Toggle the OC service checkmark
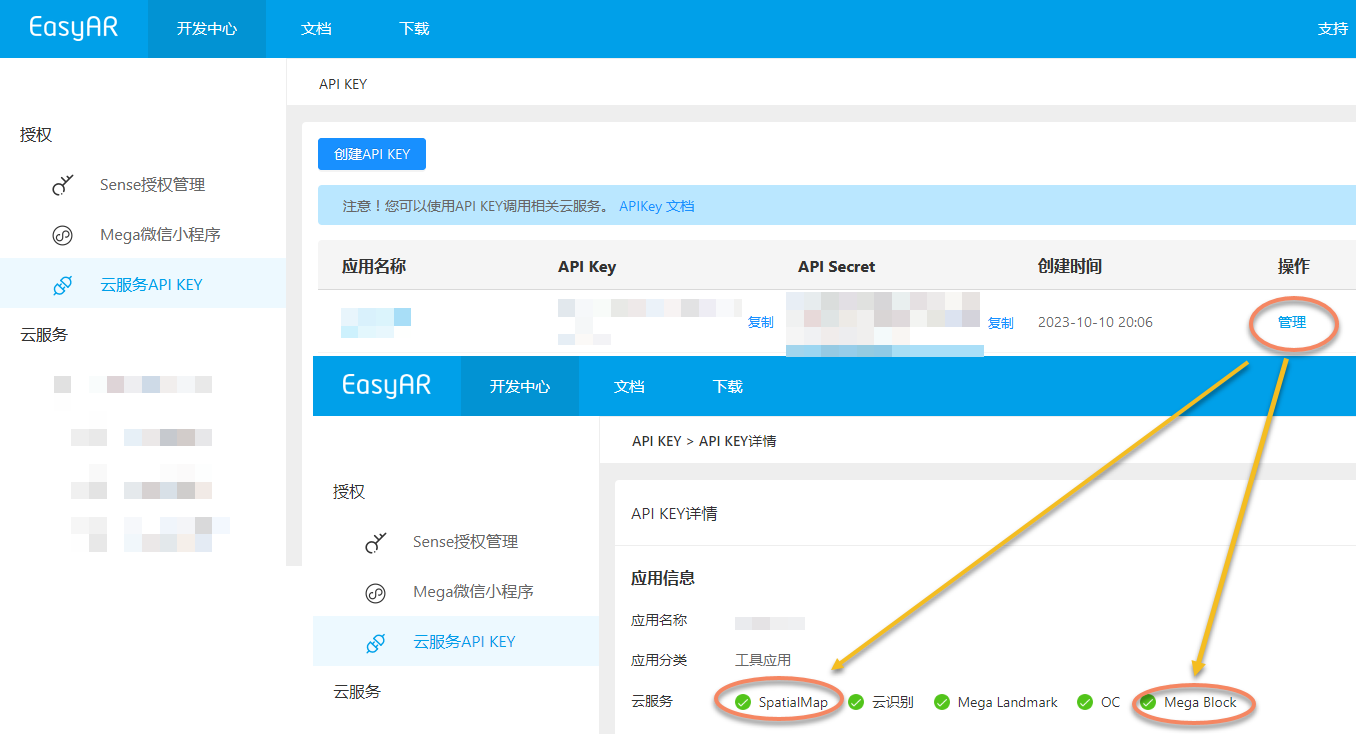The image size is (1356, 734). [1085, 702]
